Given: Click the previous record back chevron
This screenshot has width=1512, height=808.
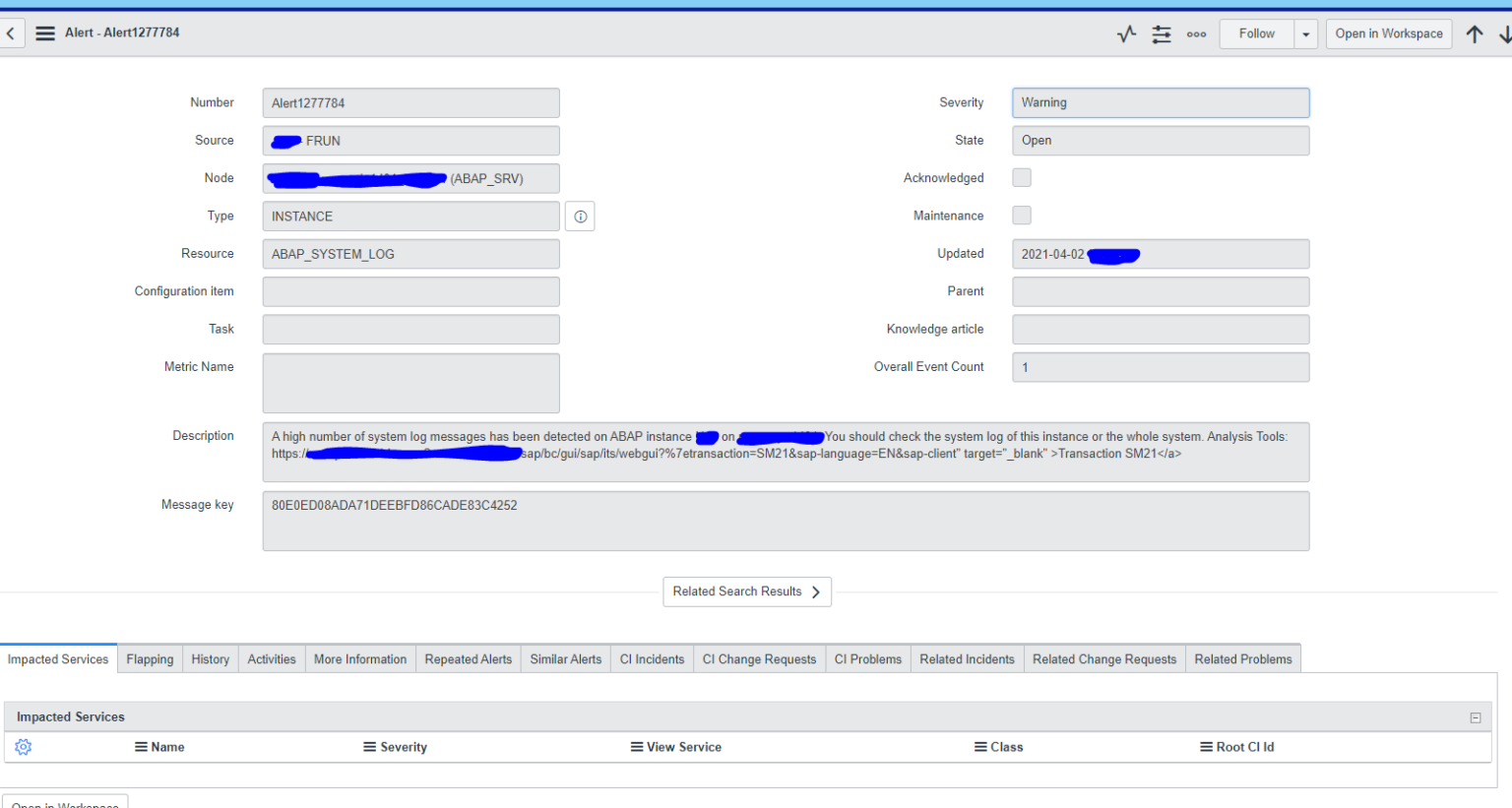Looking at the screenshot, I should [11, 32].
